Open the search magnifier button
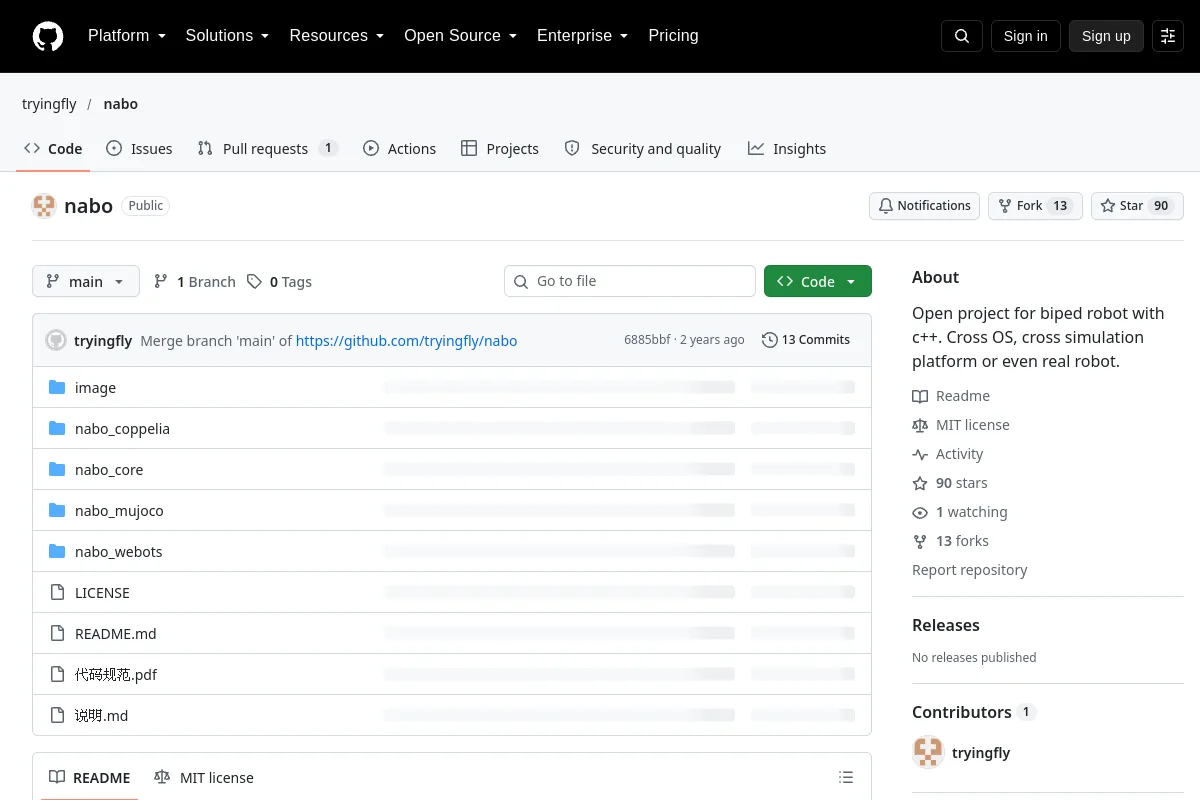 962,36
